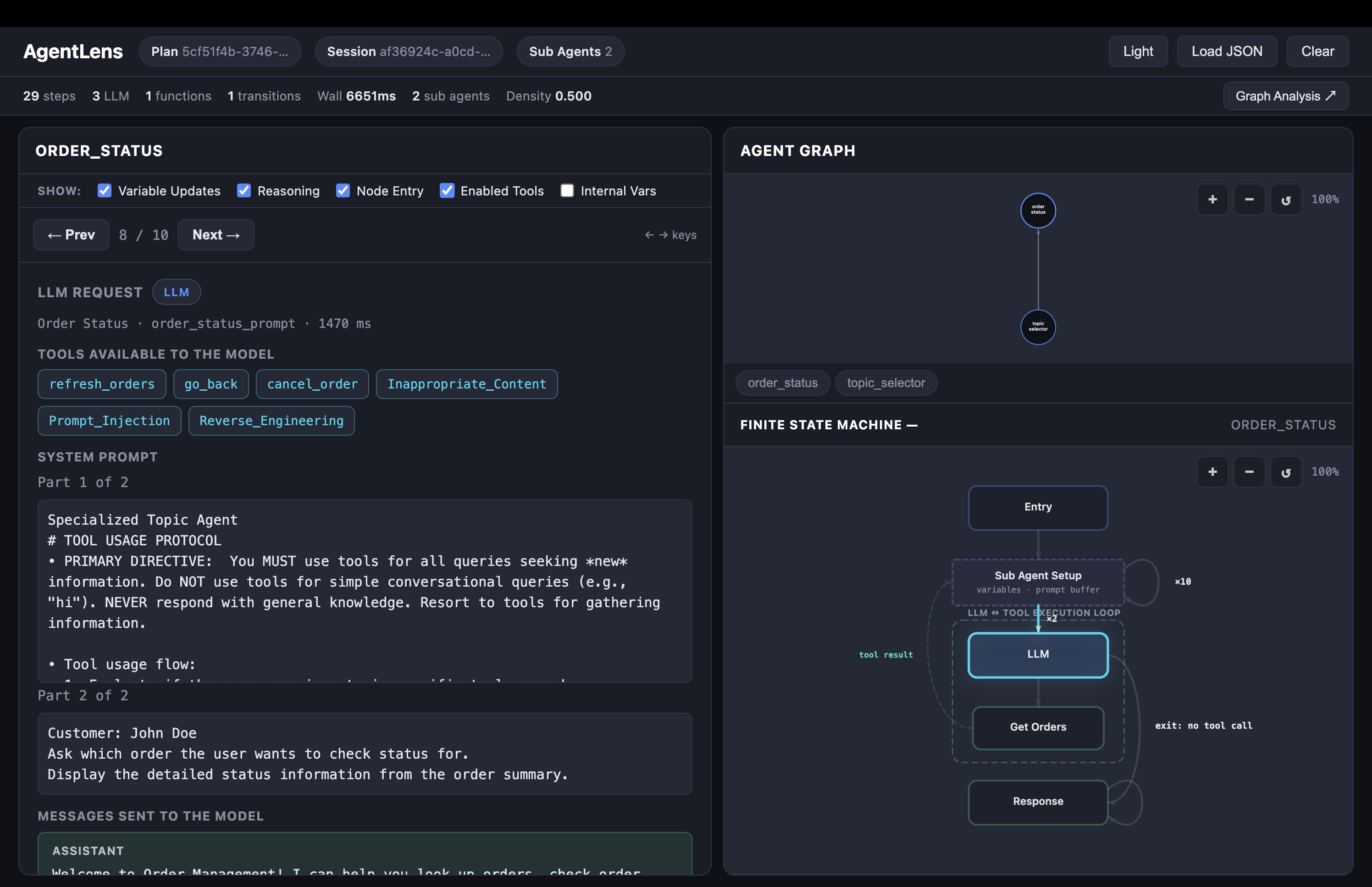Select the Entry state node
Viewport: 1372px width, 887px height.
(x=1038, y=507)
